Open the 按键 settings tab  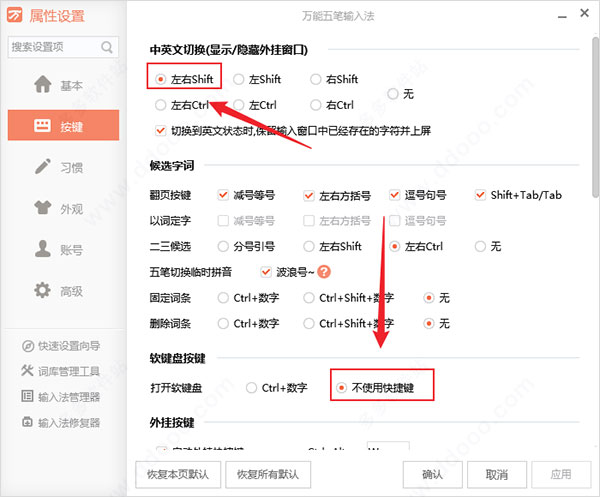[63, 125]
